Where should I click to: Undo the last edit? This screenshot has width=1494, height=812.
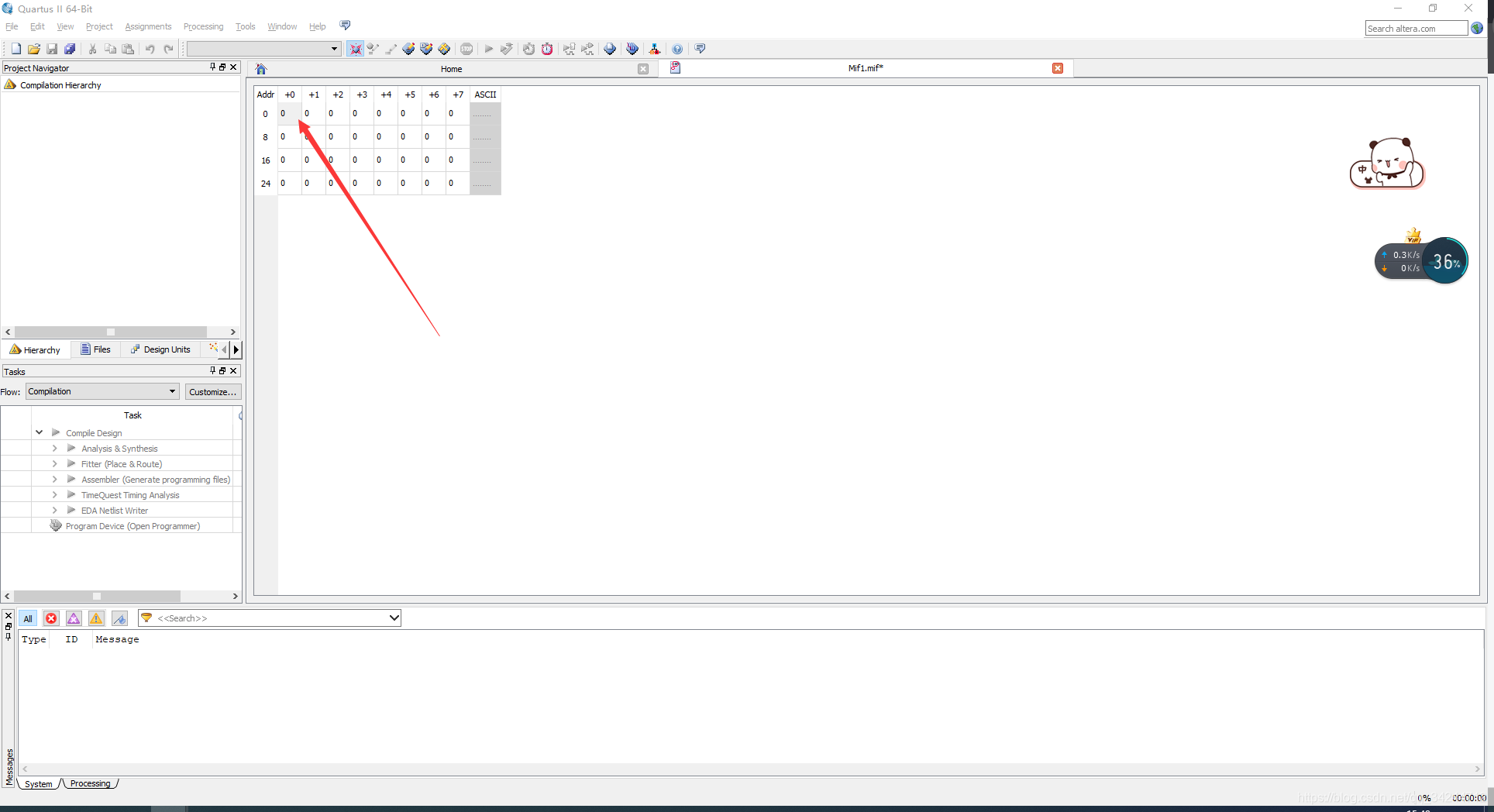click(150, 48)
